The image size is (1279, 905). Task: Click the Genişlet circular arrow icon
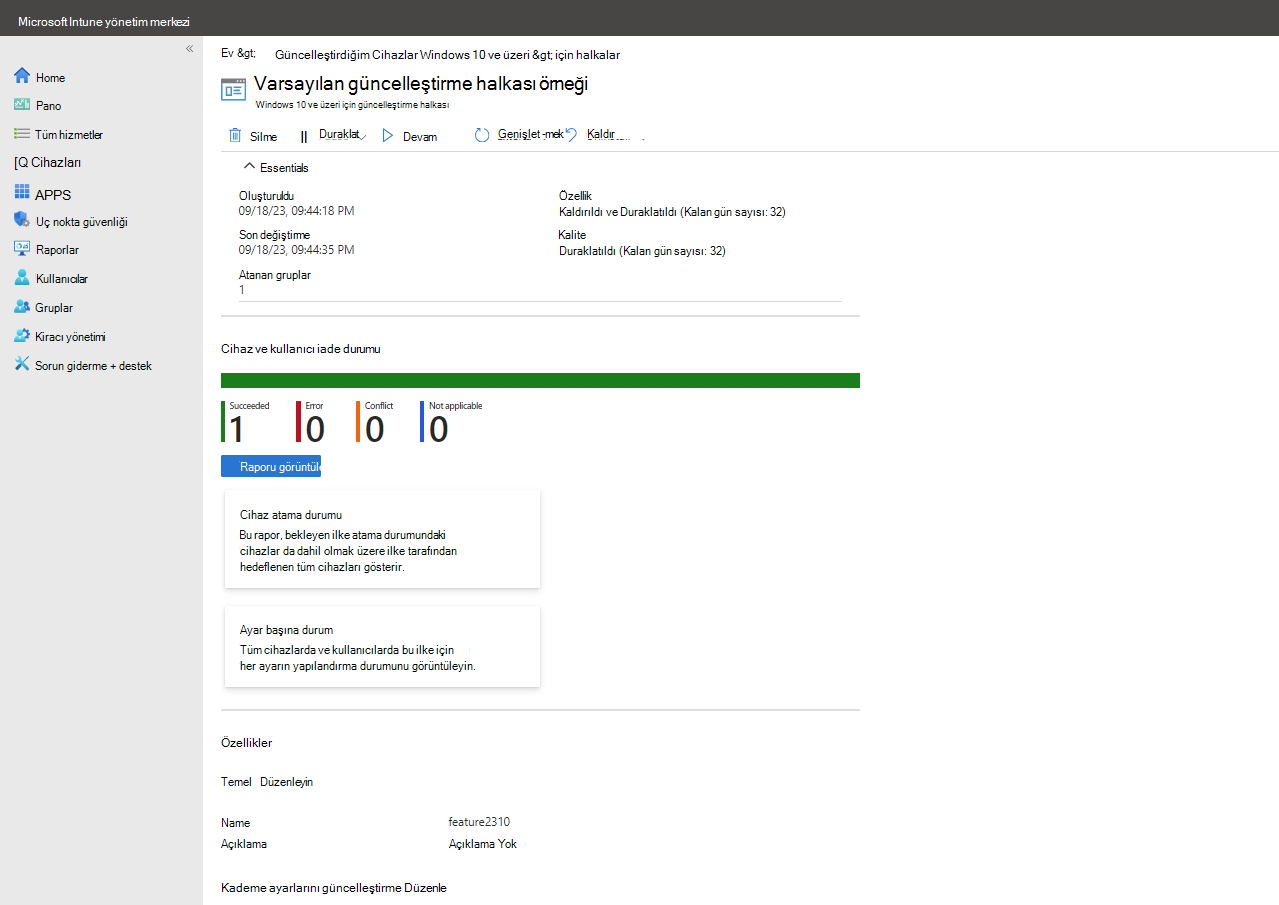pos(482,136)
